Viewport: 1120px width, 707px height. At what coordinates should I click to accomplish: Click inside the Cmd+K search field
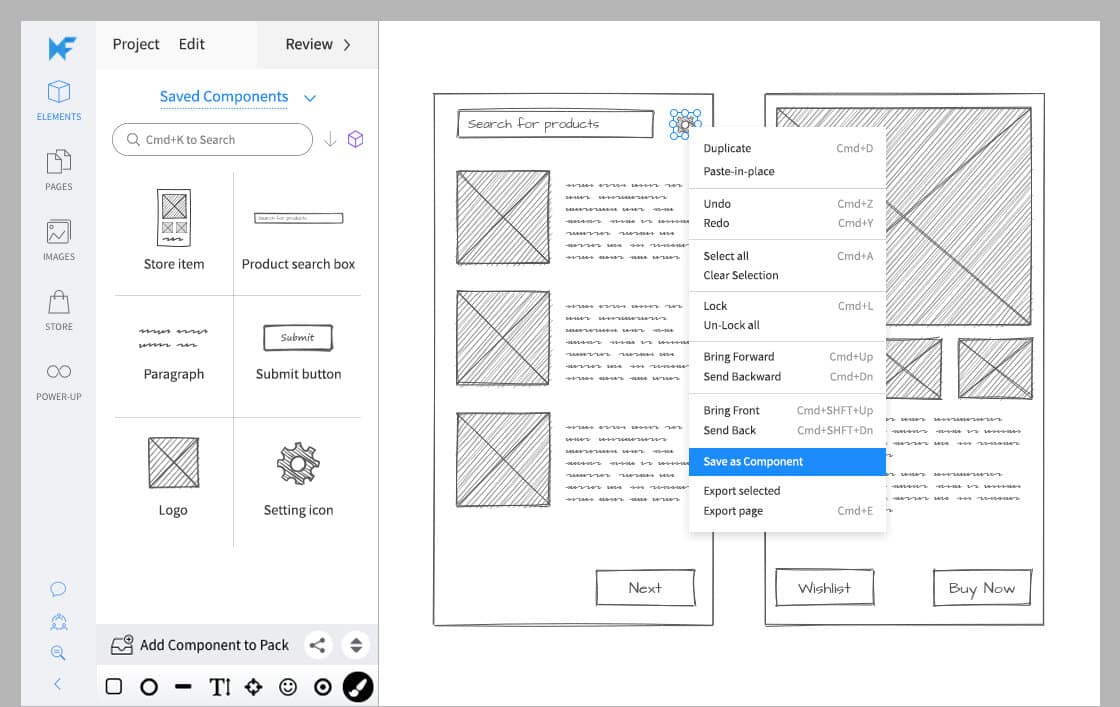click(x=210, y=140)
